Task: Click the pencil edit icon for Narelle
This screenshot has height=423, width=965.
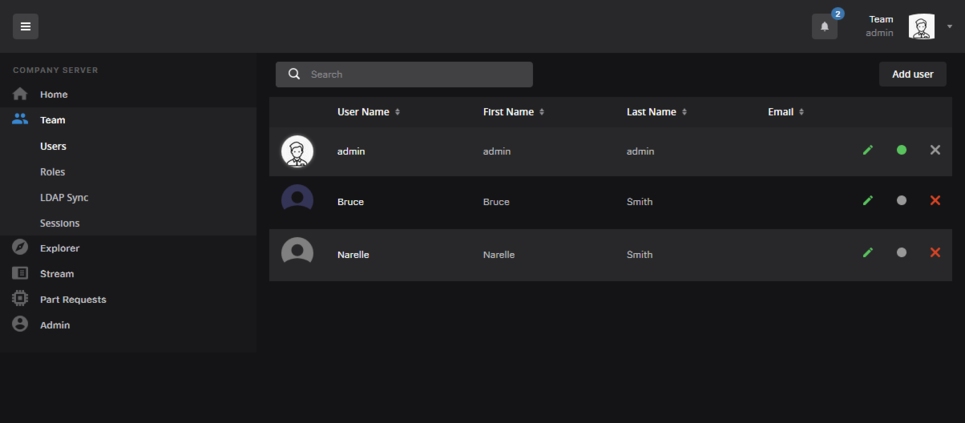Action: [867, 253]
